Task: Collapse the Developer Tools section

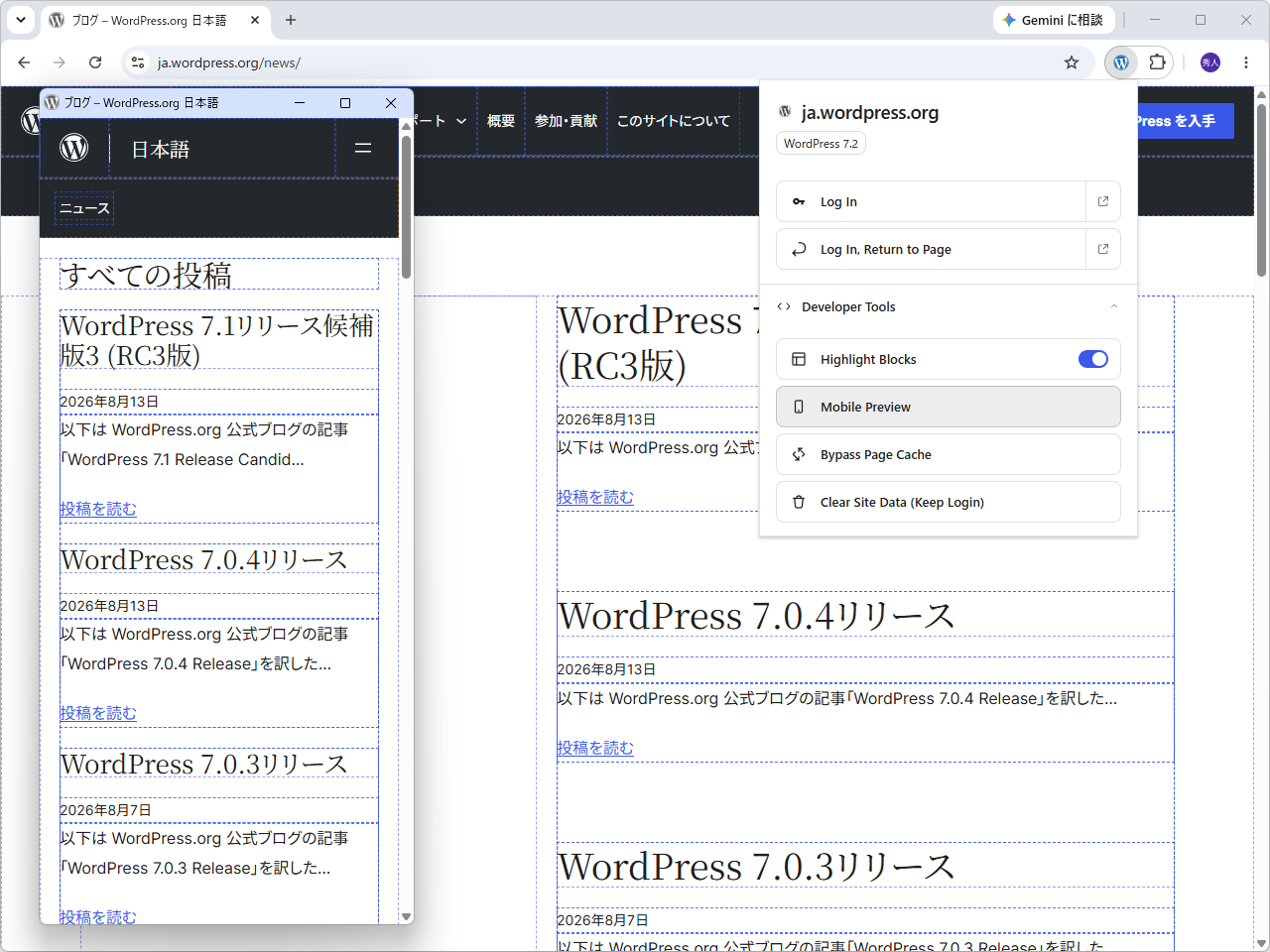Action: click(x=948, y=306)
